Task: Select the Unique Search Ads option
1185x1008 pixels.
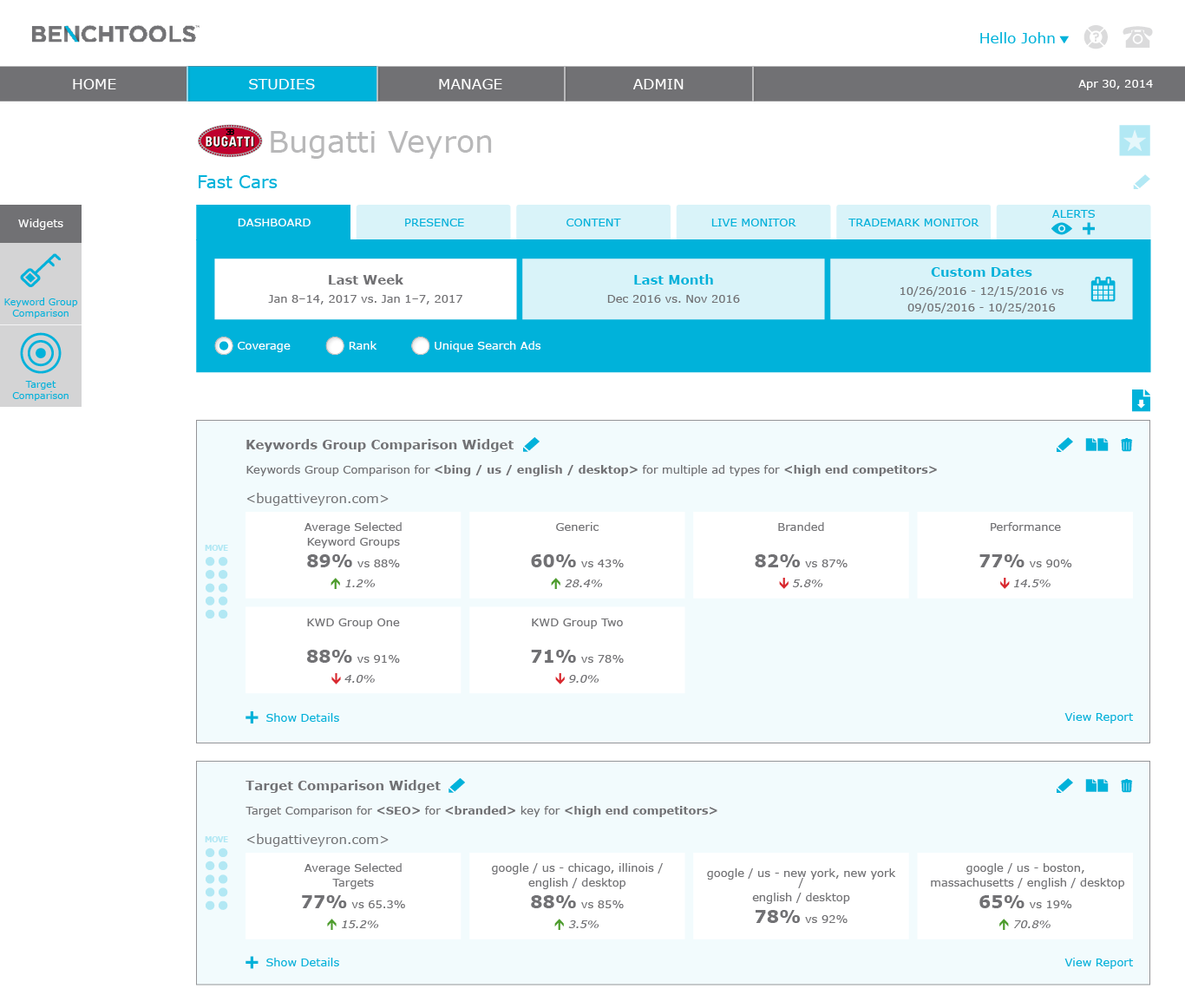Action: [x=421, y=346]
